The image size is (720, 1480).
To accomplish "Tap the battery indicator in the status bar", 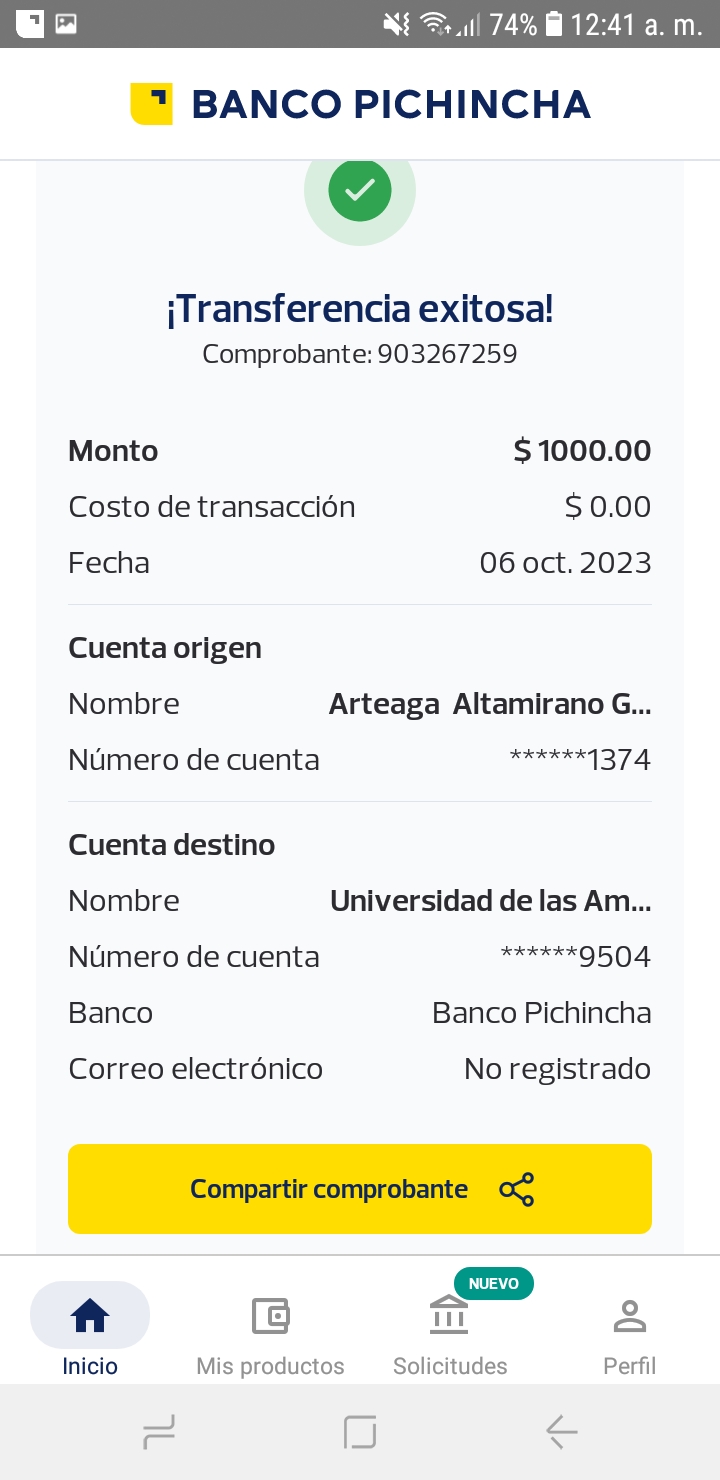I will (554, 24).
